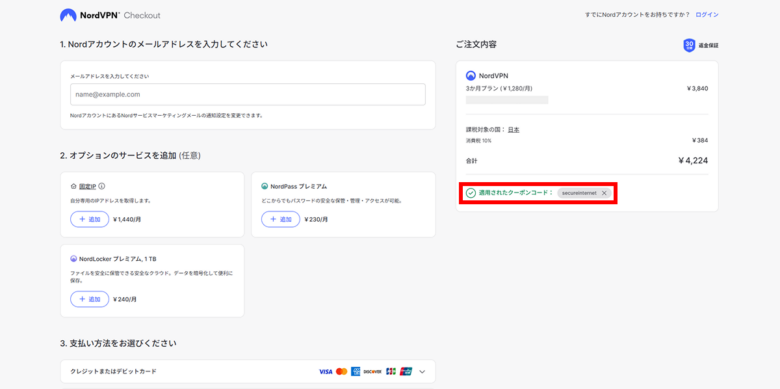Click the NordPass プレミアム title
The height and width of the screenshot is (389, 780).
point(298,187)
